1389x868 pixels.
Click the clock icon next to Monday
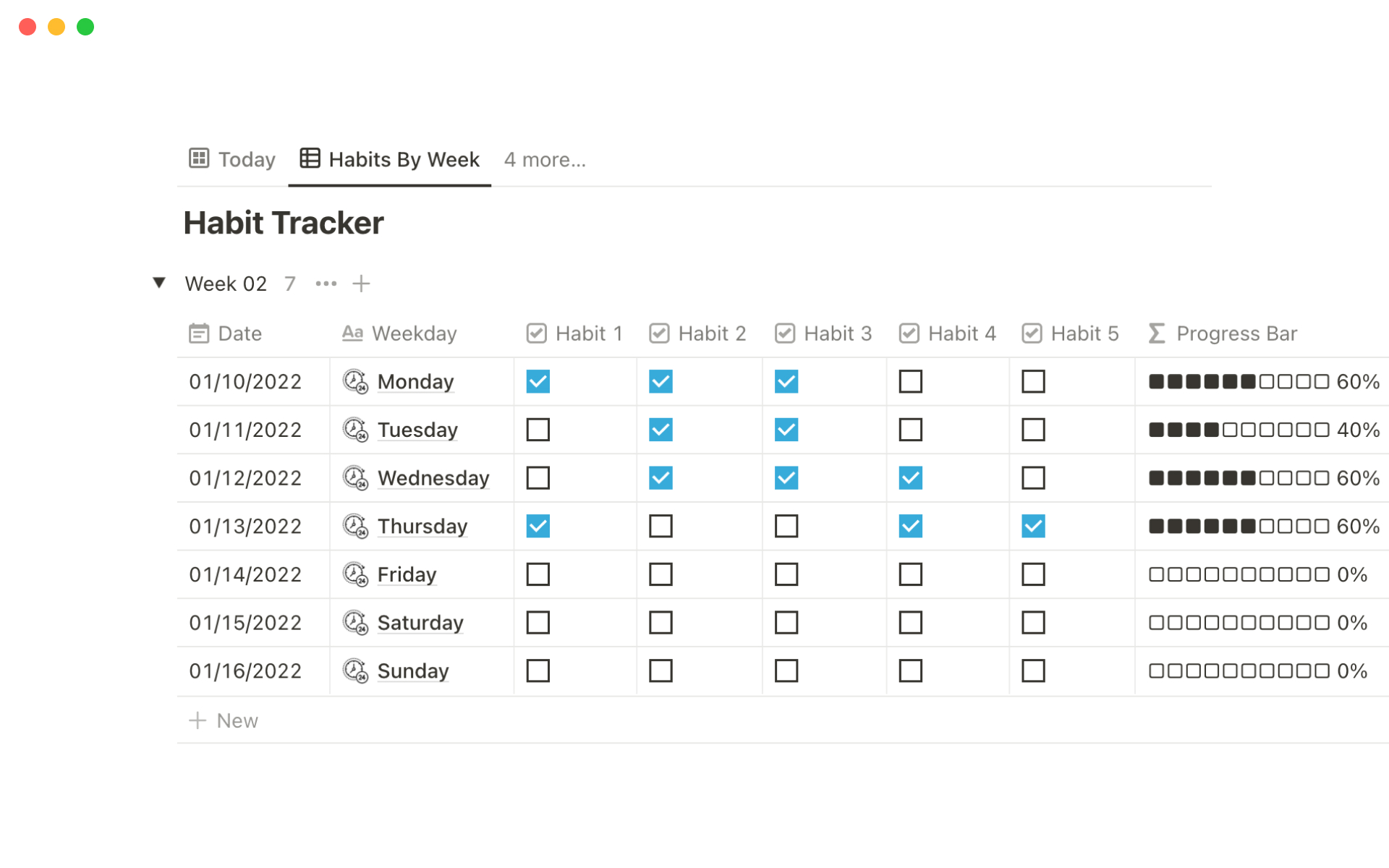[354, 381]
